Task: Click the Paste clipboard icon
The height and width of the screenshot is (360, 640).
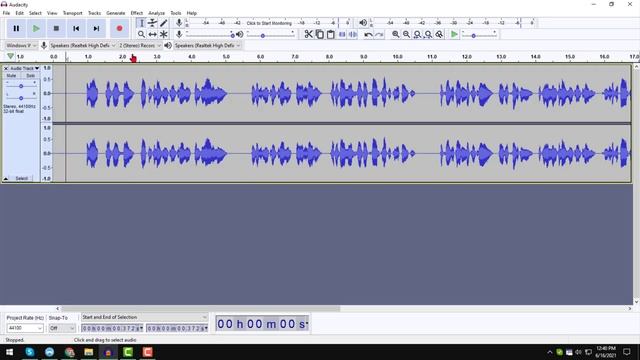Action: click(x=331, y=34)
